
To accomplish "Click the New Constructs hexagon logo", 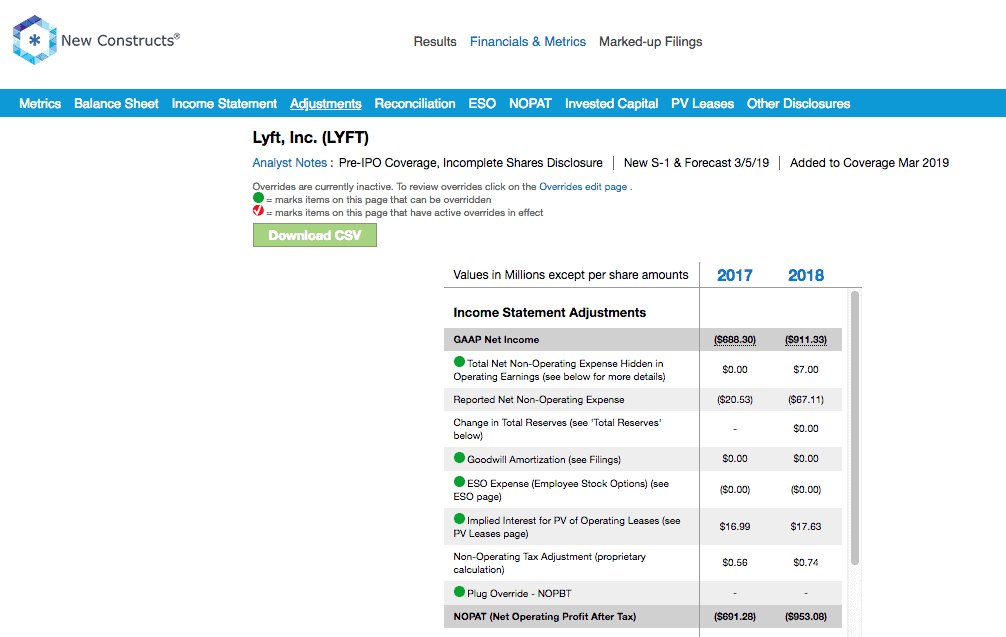I will click(x=35, y=40).
